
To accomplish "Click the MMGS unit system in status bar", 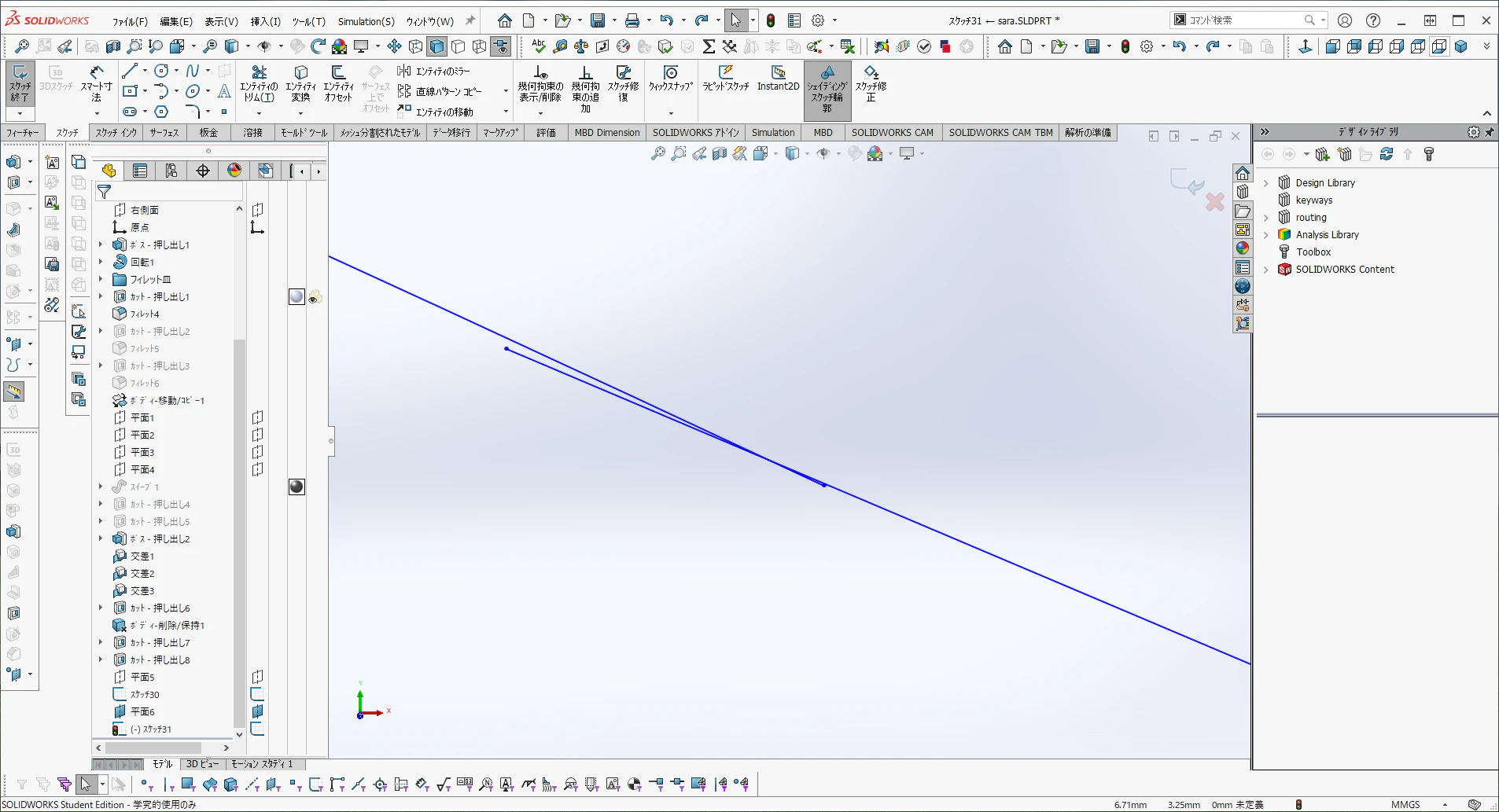I will [1405, 804].
